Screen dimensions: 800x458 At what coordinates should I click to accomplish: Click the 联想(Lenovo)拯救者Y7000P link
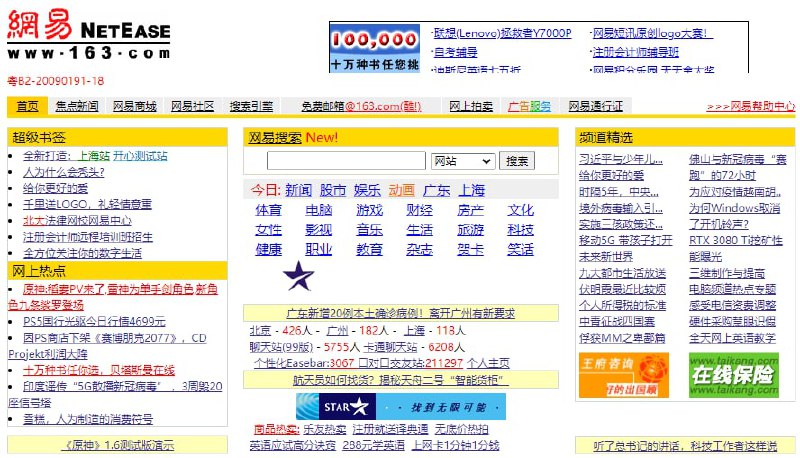coord(503,33)
